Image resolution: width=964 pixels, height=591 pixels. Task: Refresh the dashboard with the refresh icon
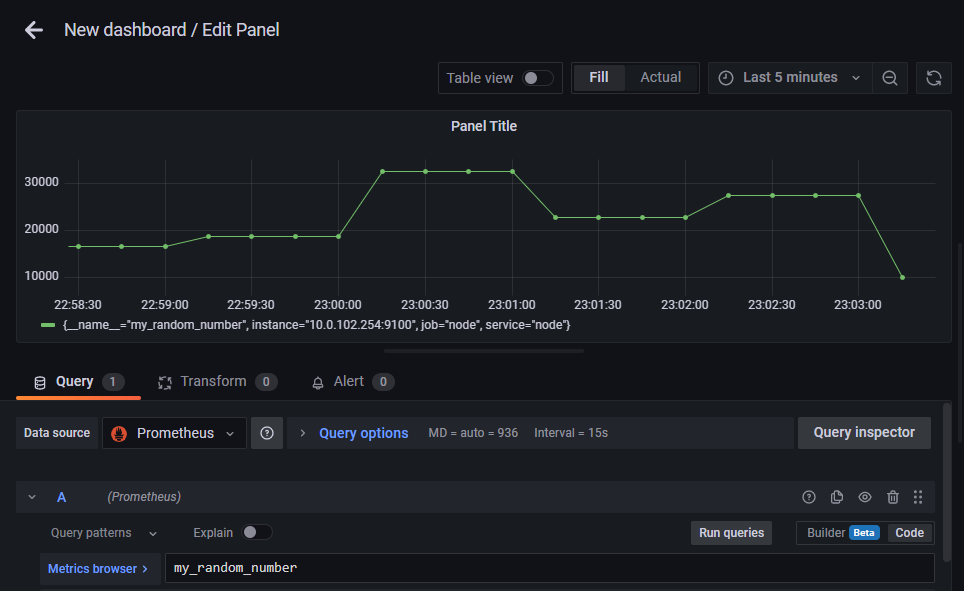click(x=934, y=78)
